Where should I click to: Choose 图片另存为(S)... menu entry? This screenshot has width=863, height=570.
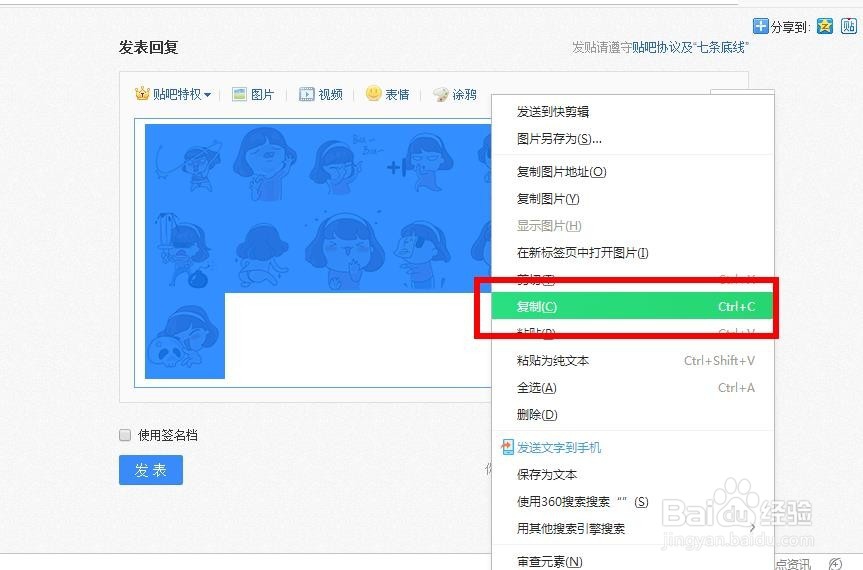(633, 139)
